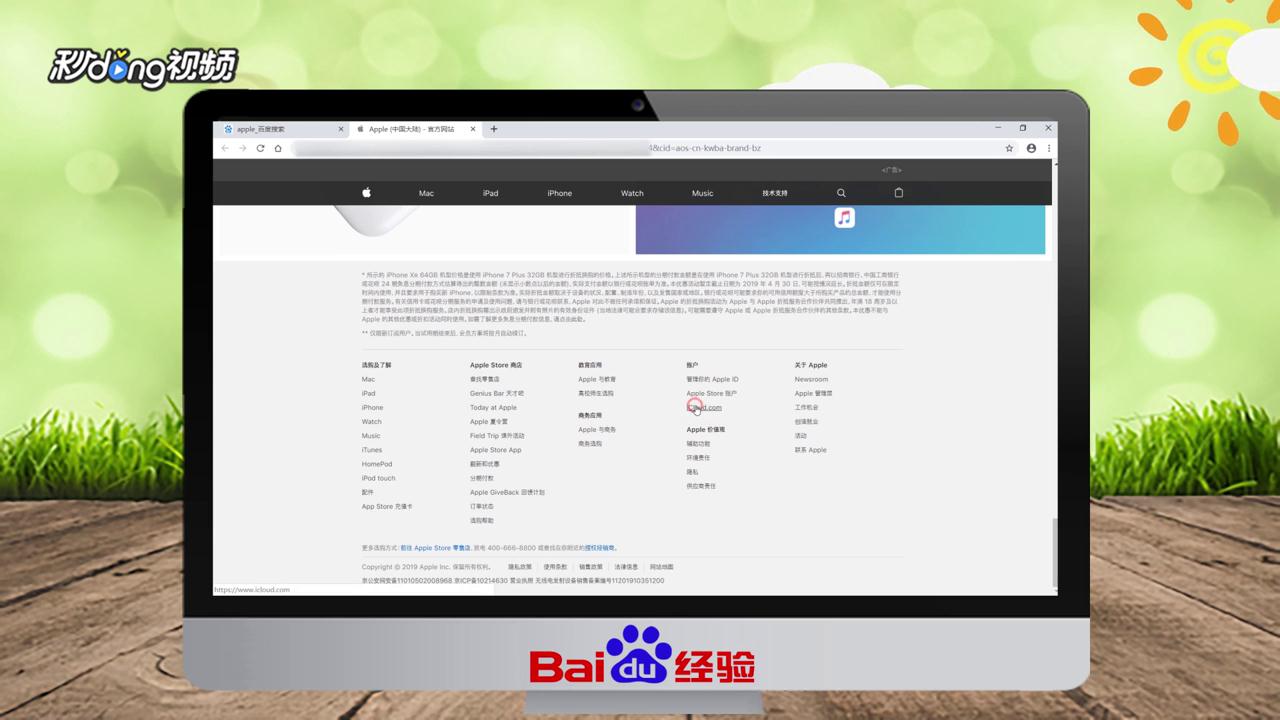Open the Newsroom link
This screenshot has height=720, width=1280.
click(811, 379)
